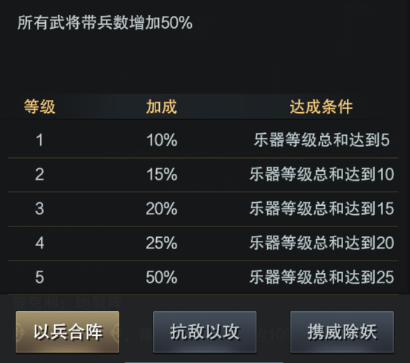Click the 20% bonus value
Screen dimensions: 410x363
pos(162,209)
